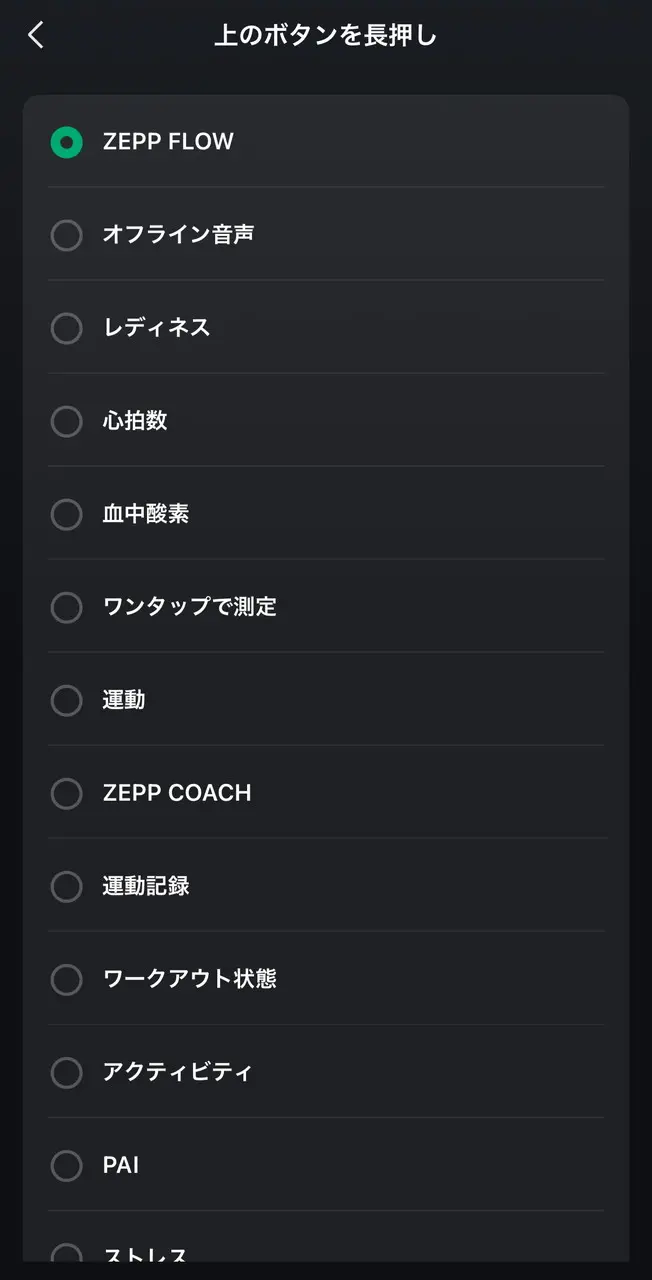Pick the PAI radio button

click(66, 1165)
